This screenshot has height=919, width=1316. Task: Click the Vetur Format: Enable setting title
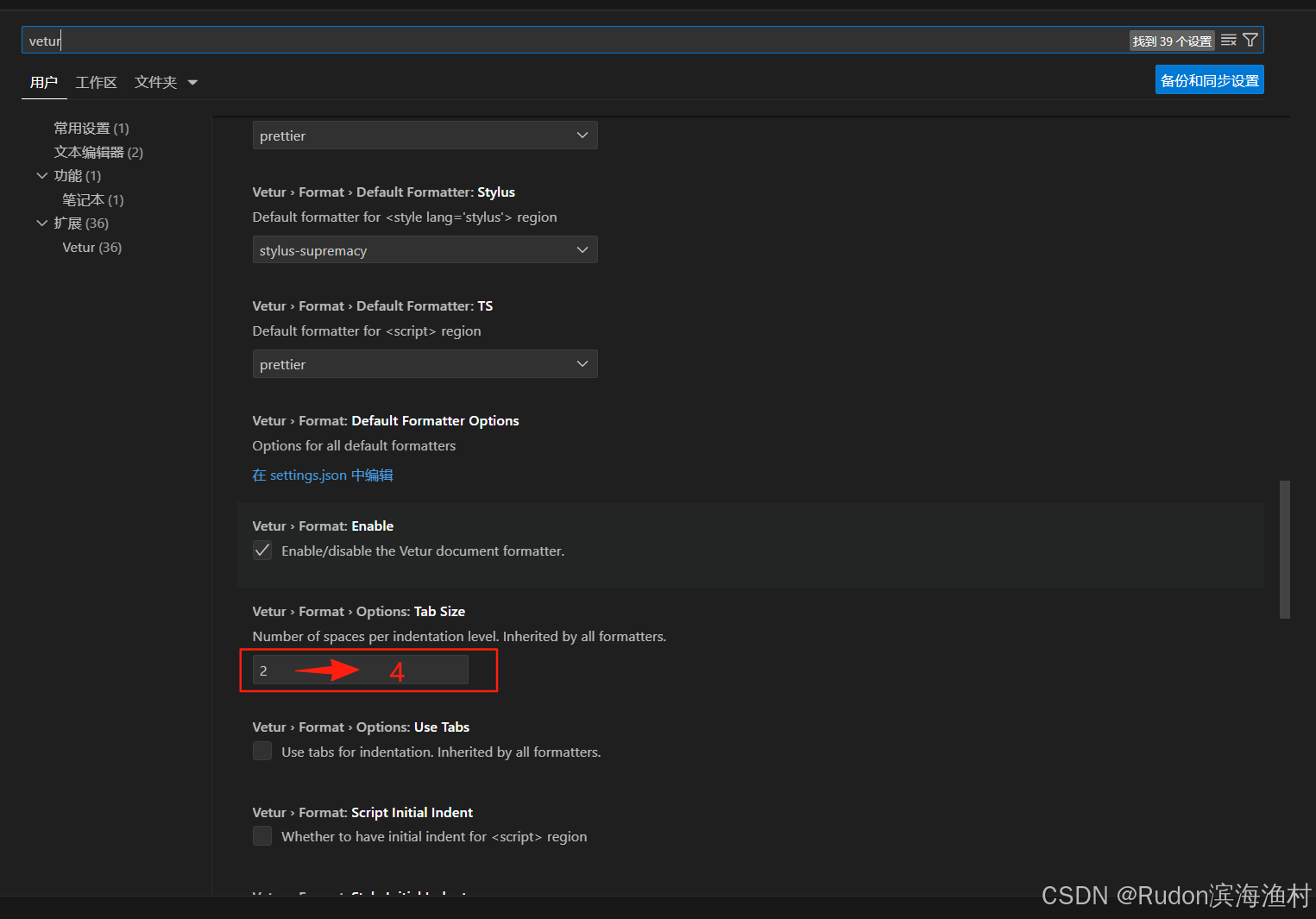click(323, 526)
